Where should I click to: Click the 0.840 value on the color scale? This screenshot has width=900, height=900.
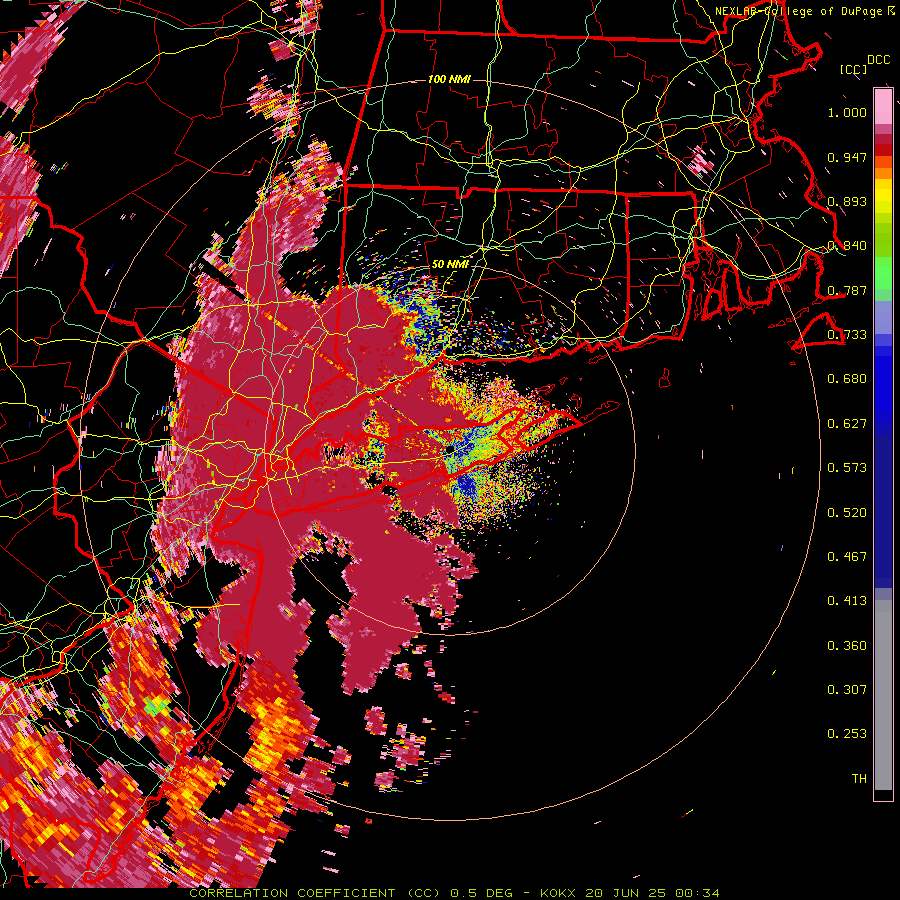tap(847, 246)
